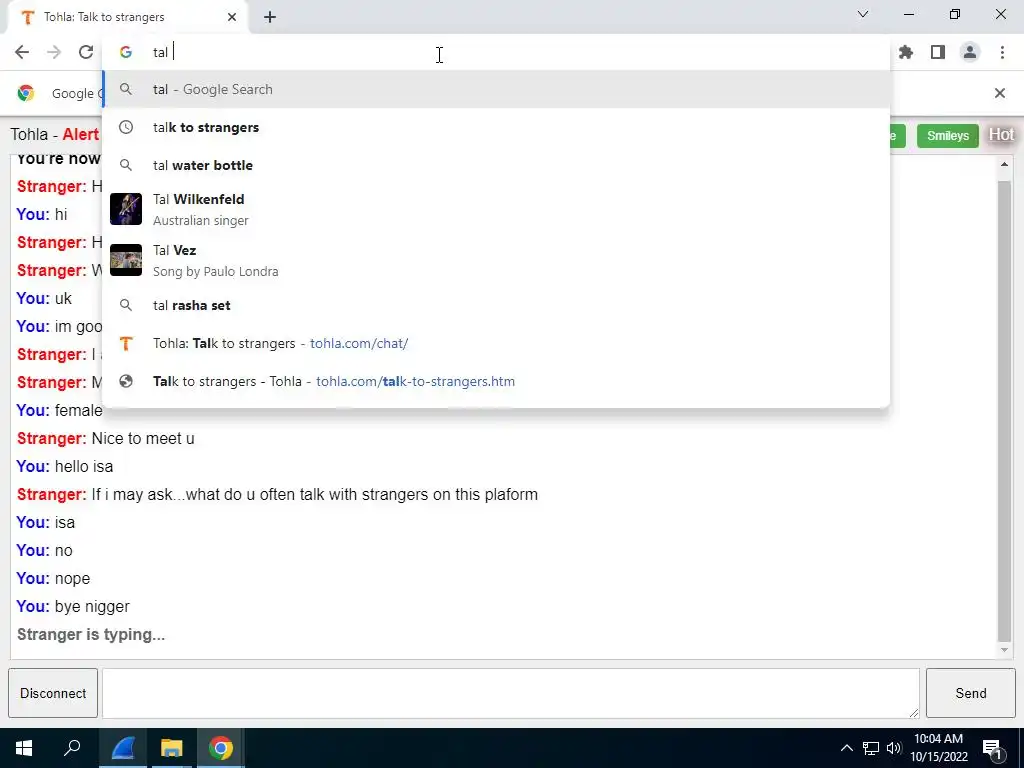Screen dimensions: 1024x768
Task: Dismiss the Google Chrome notification bar
Action: tap(999, 93)
